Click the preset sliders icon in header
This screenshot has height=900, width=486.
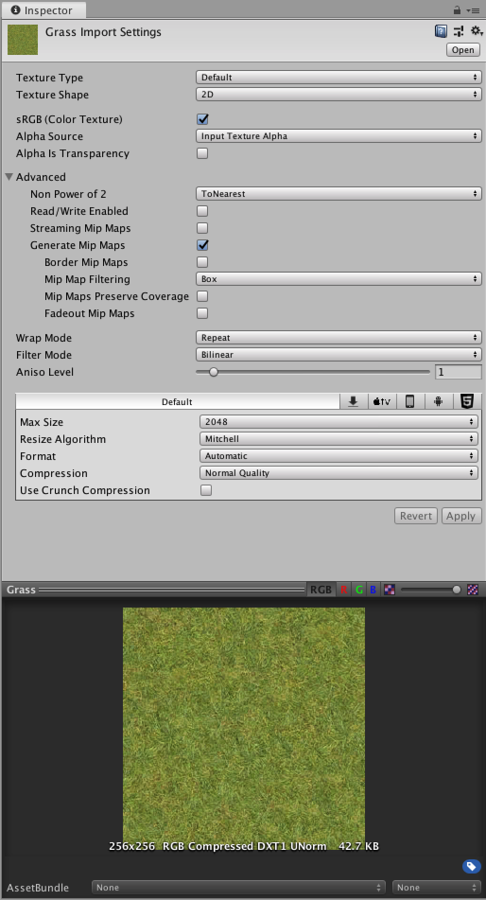(458, 31)
